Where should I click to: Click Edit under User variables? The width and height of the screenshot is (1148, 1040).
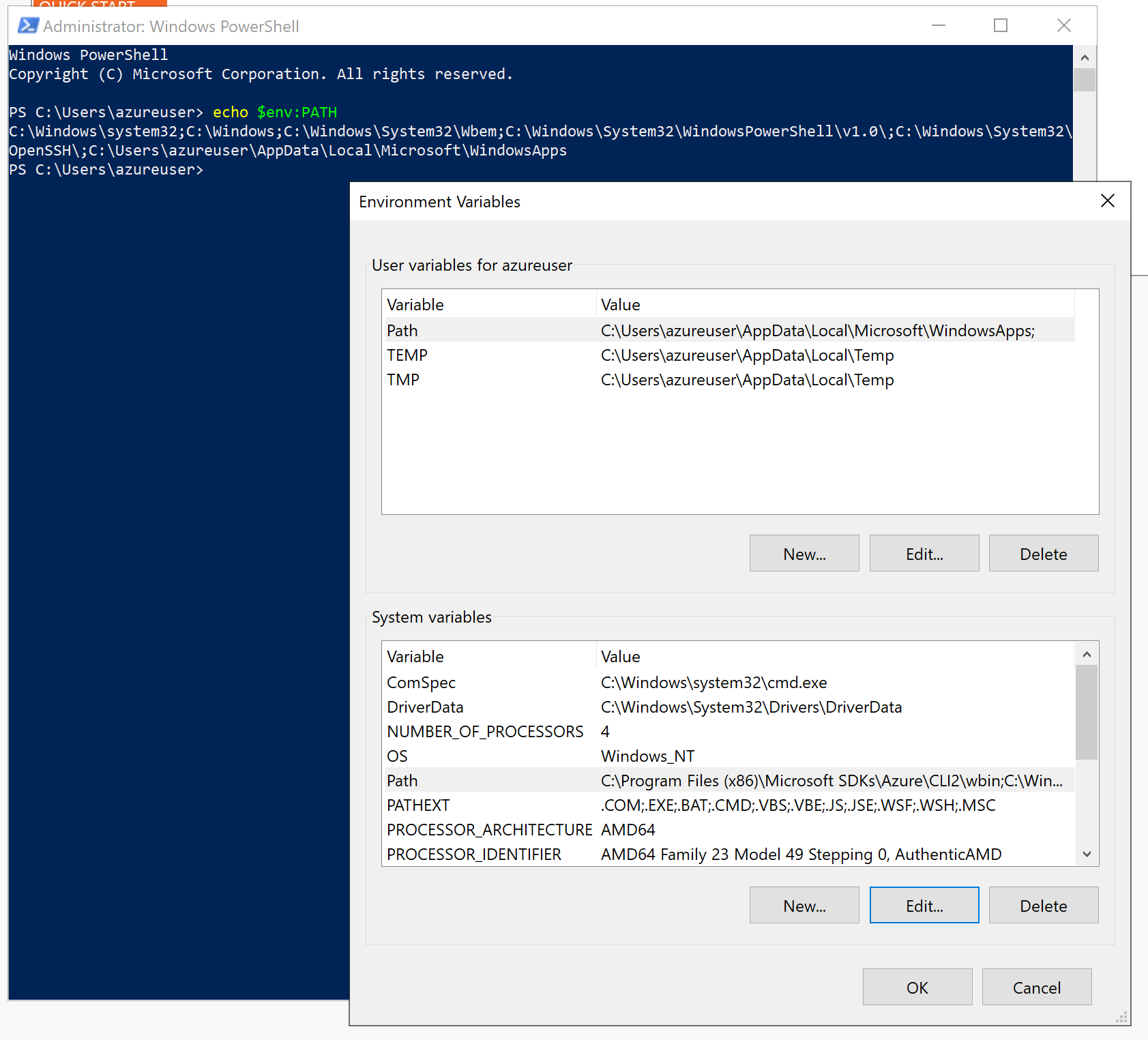pos(924,553)
